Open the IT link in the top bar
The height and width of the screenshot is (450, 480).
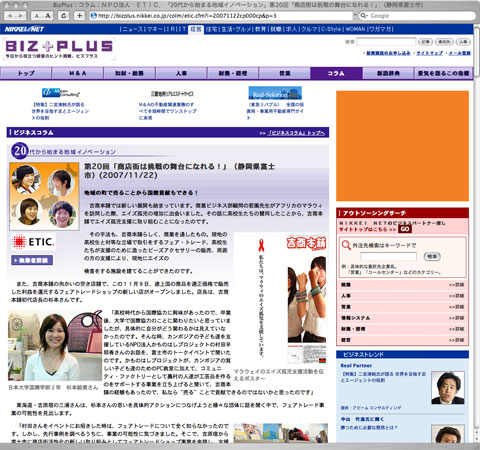point(182,29)
